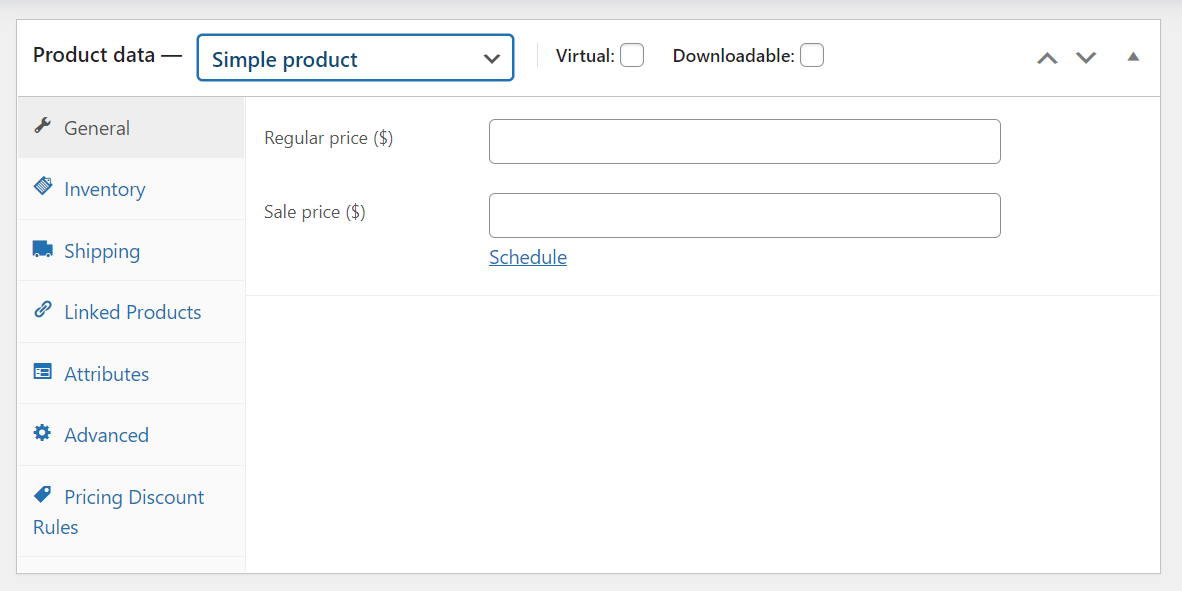Click the Inventory tag icon
The height and width of the screenshot is (591, 1182).
(42, 187)
